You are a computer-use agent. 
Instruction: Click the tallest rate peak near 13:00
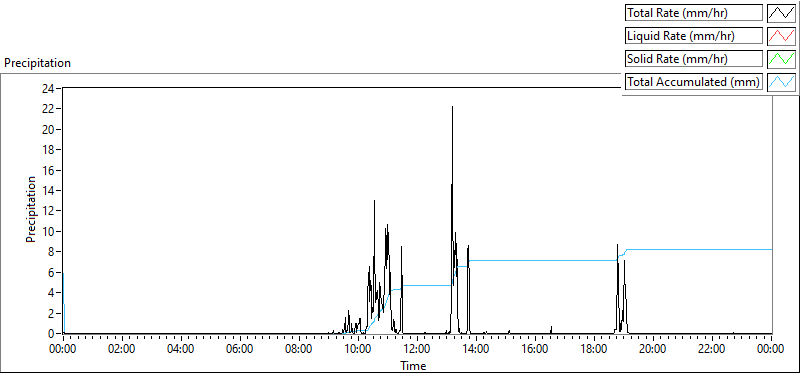[x=452, y=108]
